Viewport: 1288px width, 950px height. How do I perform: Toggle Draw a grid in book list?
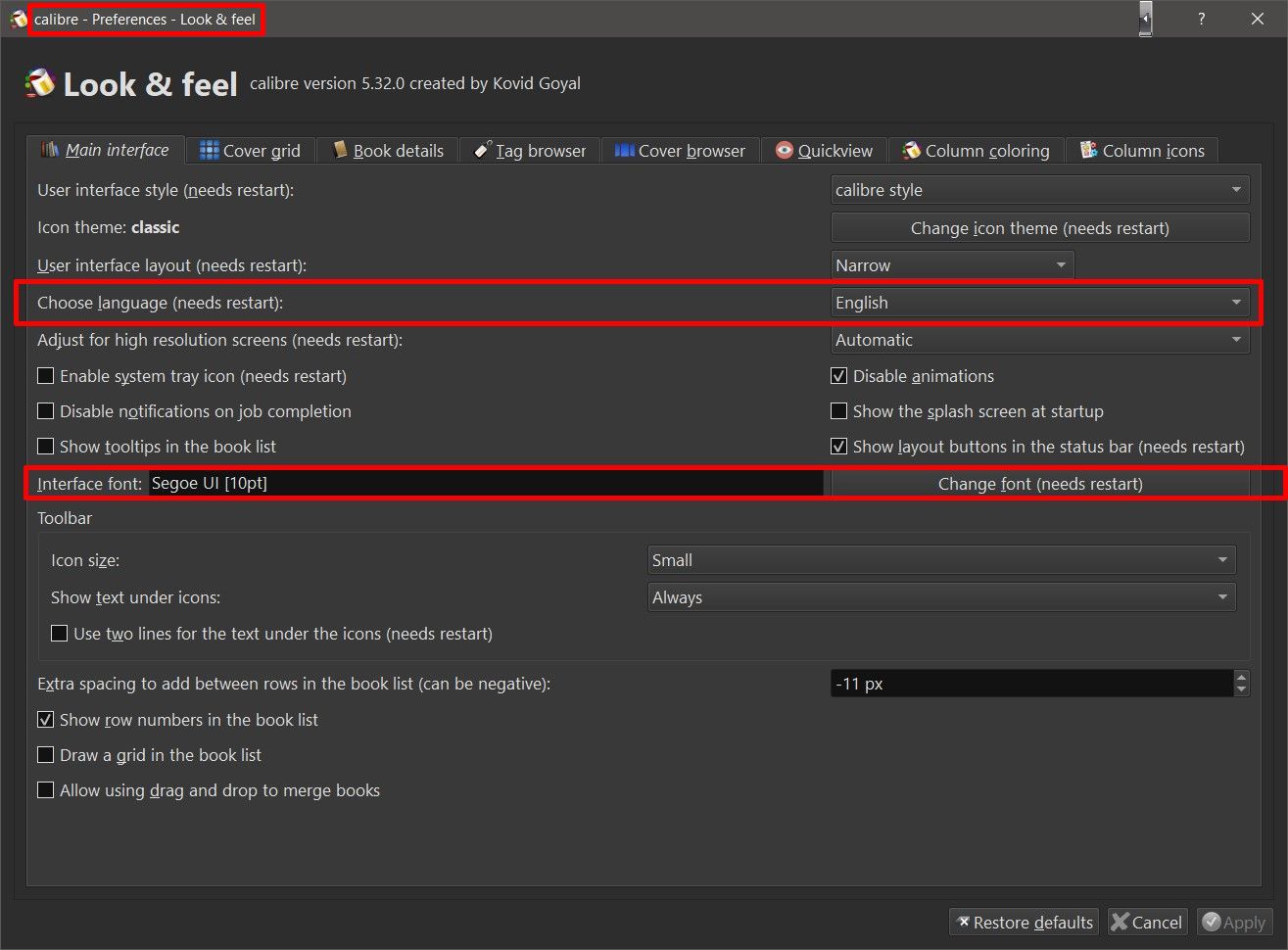tap(46, 755)
